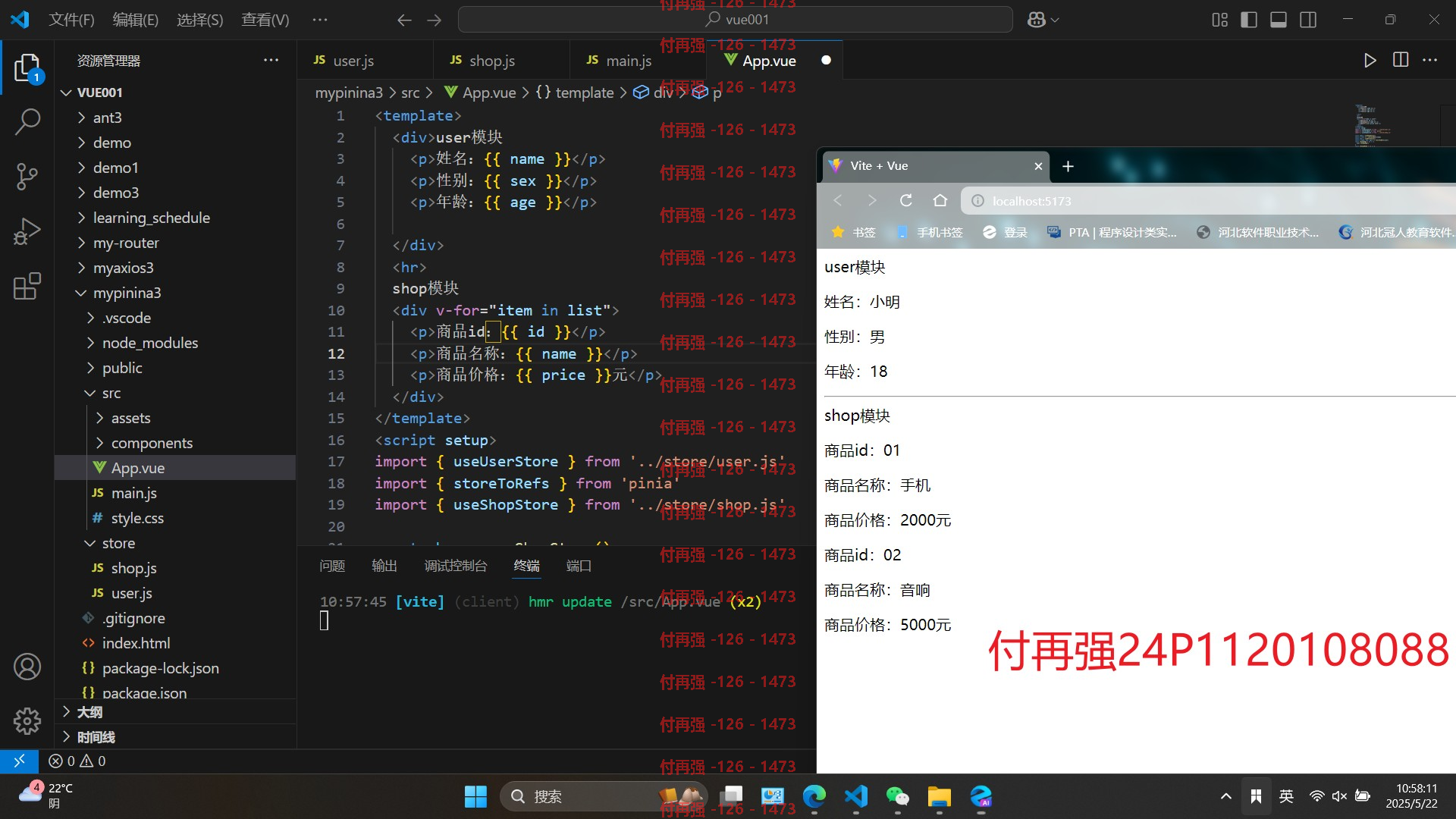The width and height of the screenshot is (1456, 819).
Task: Expand the my-router folder
Action: pos(126,243)
